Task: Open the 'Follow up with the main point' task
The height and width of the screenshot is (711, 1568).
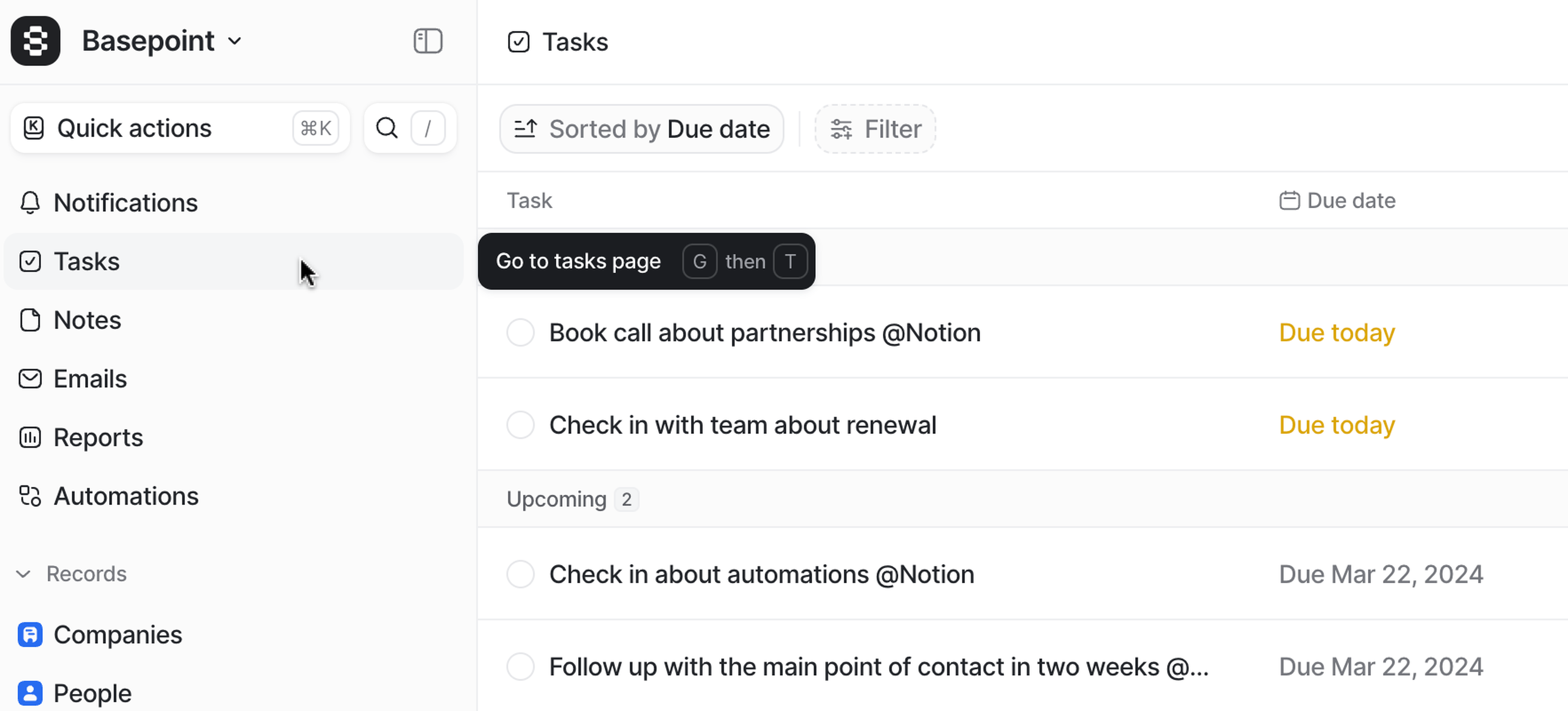Action: coord(878,667)
